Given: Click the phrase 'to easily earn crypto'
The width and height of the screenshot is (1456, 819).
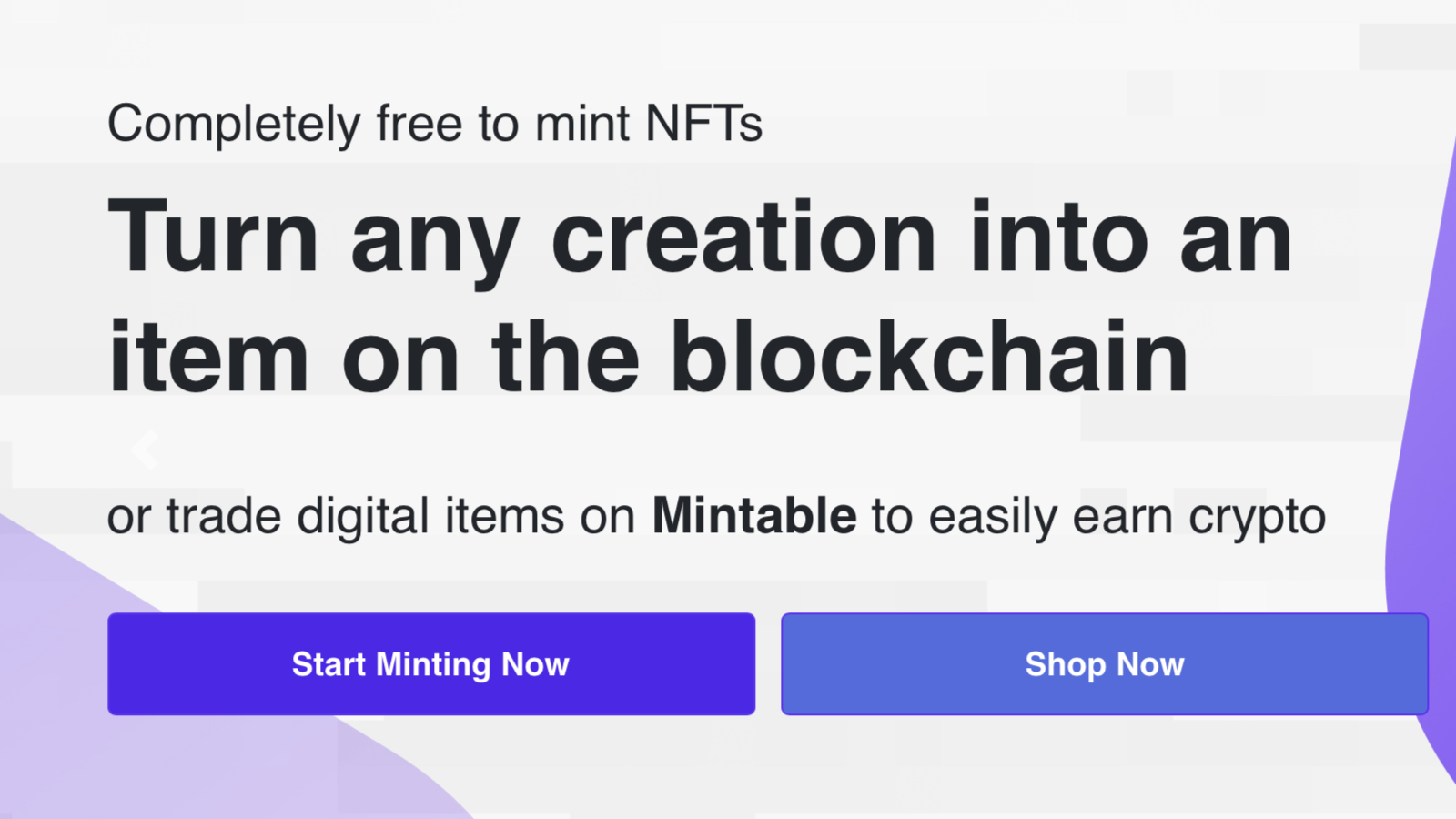Looking at the screenshot, I should pyautogui.click(x=1098, y=518).
